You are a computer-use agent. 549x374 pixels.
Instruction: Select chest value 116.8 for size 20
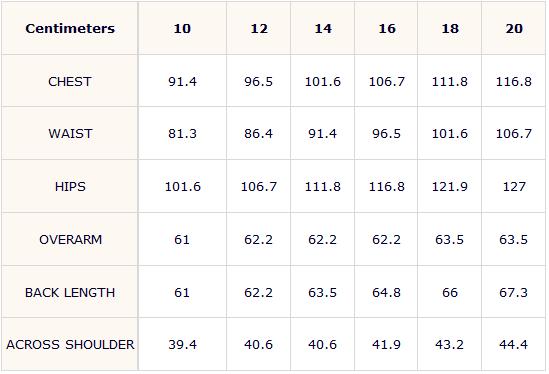point(514,82)
